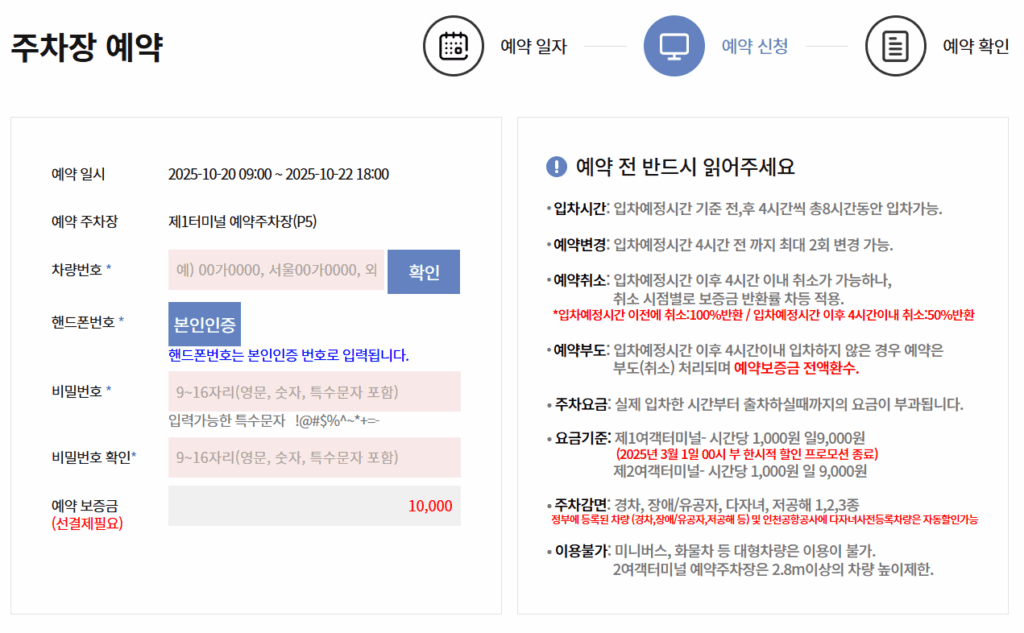Click the red 100%반환 refund notice
Image resolution: width=1024 pixels, height=633 pixels.
coord(763,315)
